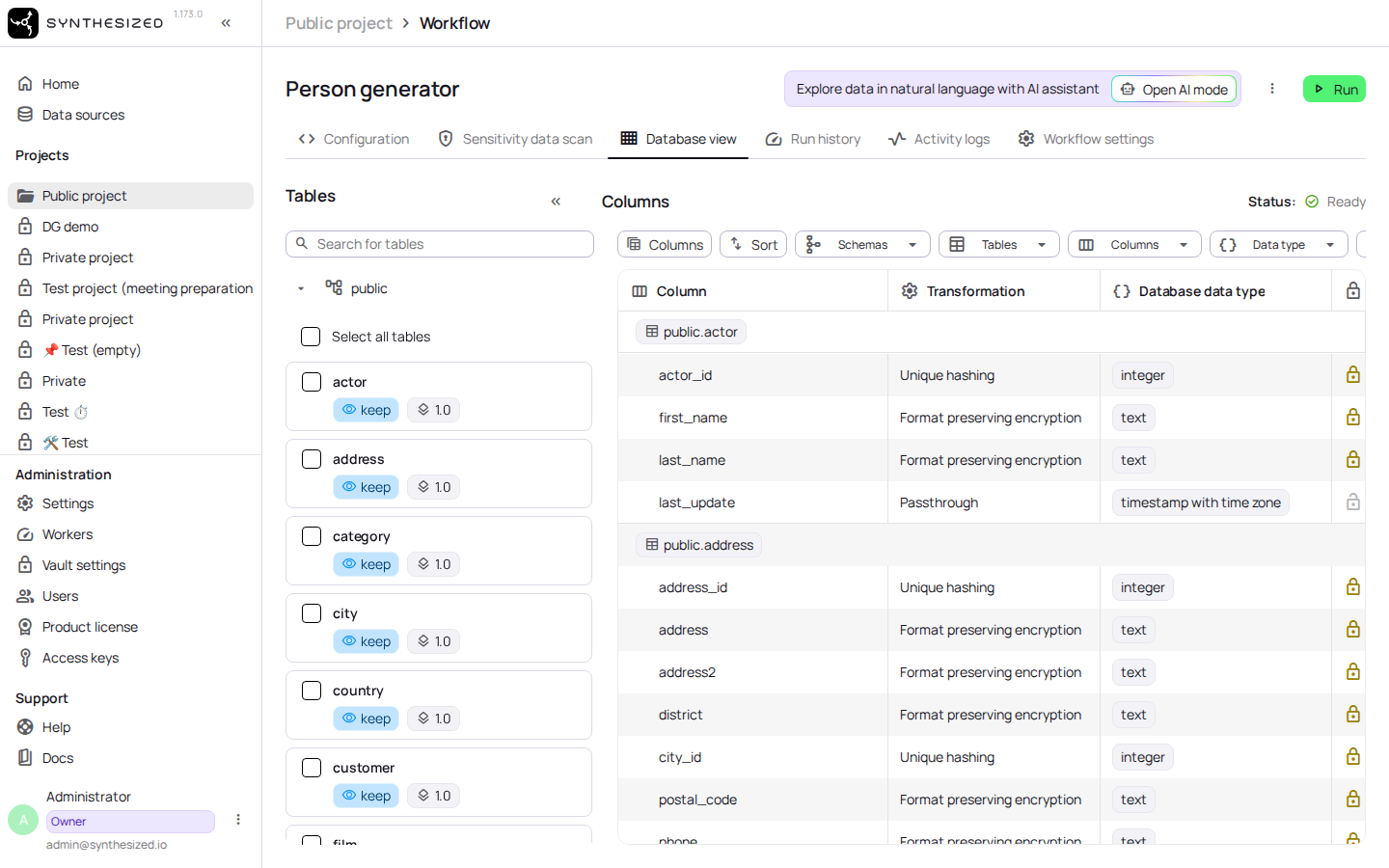The height and width of the screenshot is (868, 1389).
Task: Click the Columns toggle button
Action: coord(665,244)
